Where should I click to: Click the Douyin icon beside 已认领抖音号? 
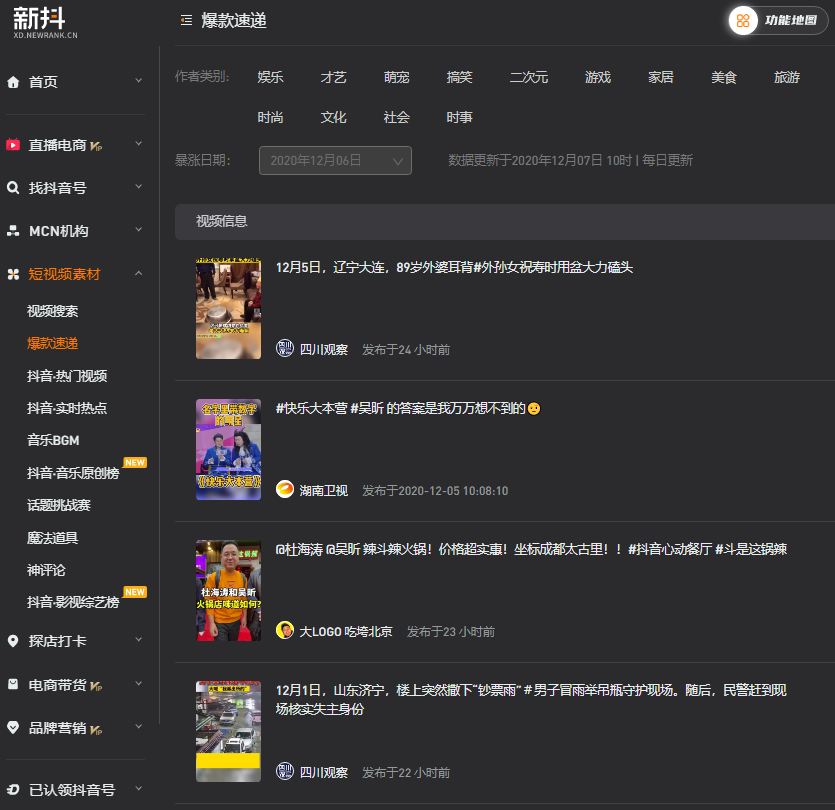[x=13, y=790]
